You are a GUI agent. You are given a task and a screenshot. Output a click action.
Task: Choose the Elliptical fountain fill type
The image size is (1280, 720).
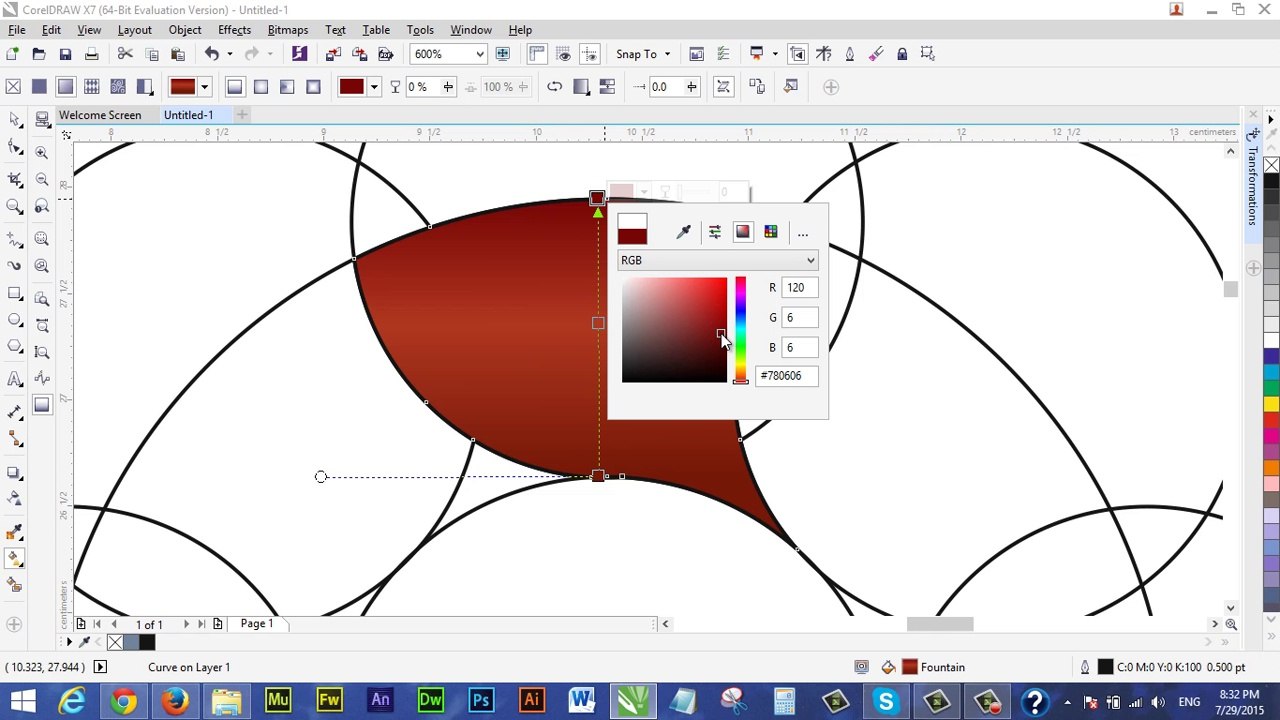[x=261, y=87]
